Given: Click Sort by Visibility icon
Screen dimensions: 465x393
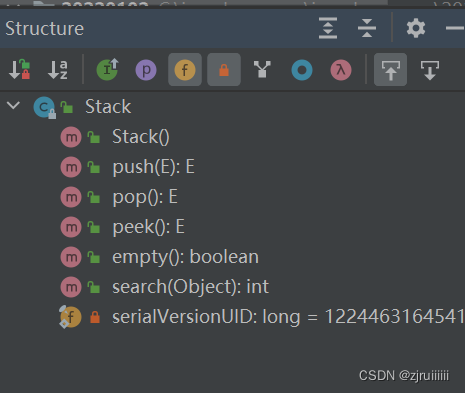Looking at the screenshot, I should (x=19, y=70).
